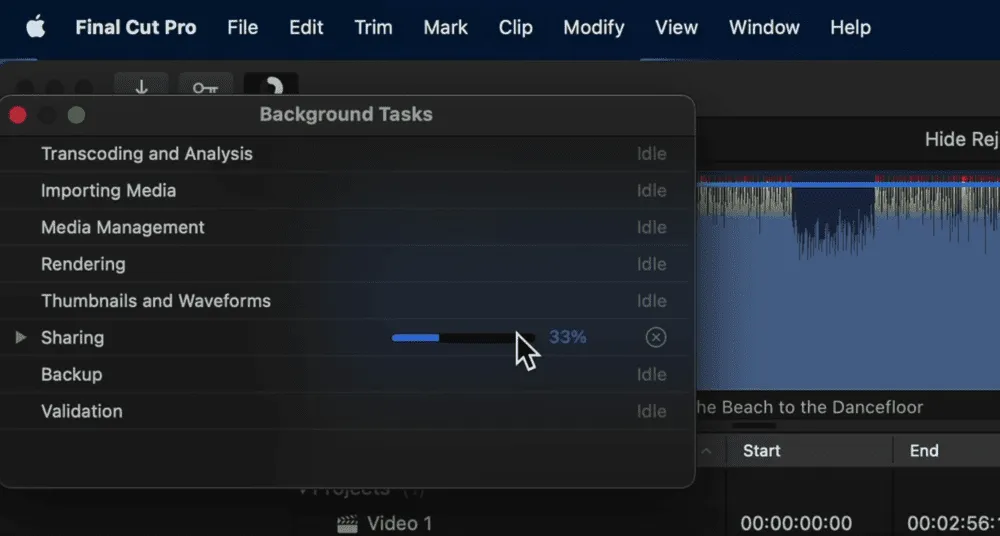
Task: Select the Transcoding and Analysis row
Action: coord(146,154)
